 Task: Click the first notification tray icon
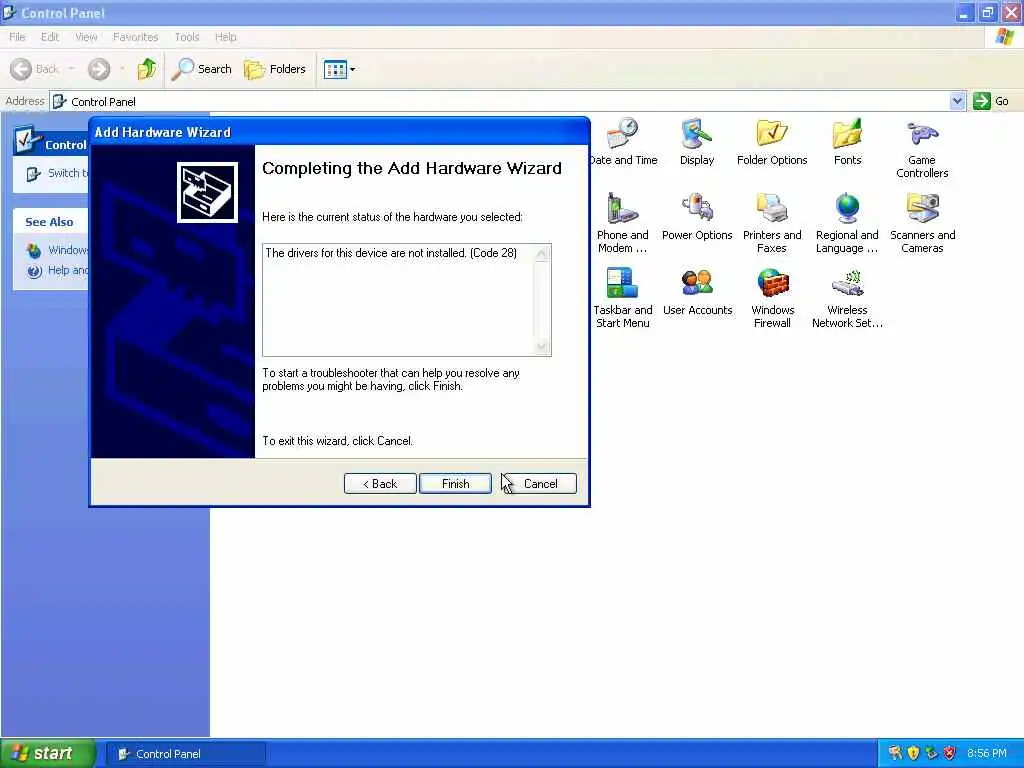895,753
